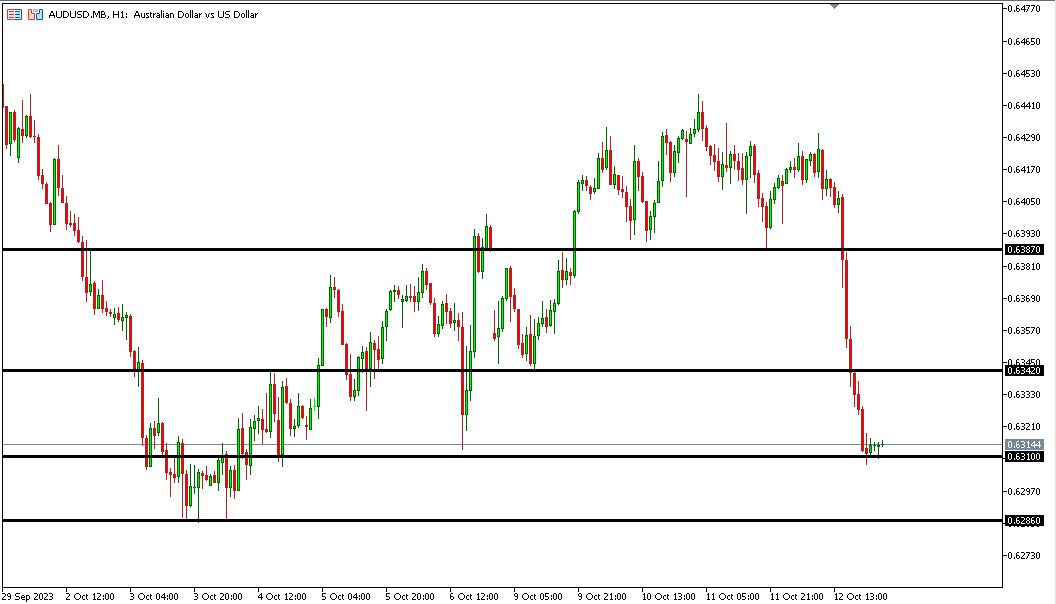This screenshot has width=1056, height=604.
Task: Click the 0.62730 price scale value
Action: (x=1024, y=555)
